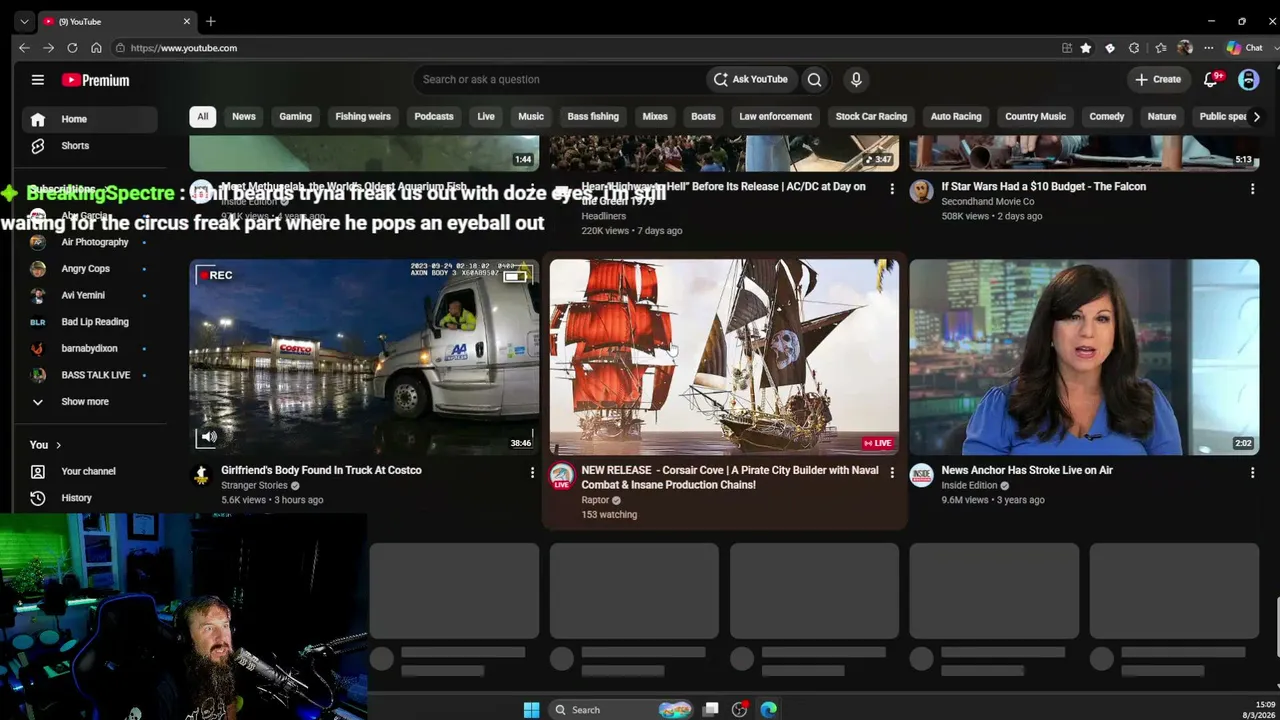Expand the You section chevron

pyautogui.click(x=58, y=445)
